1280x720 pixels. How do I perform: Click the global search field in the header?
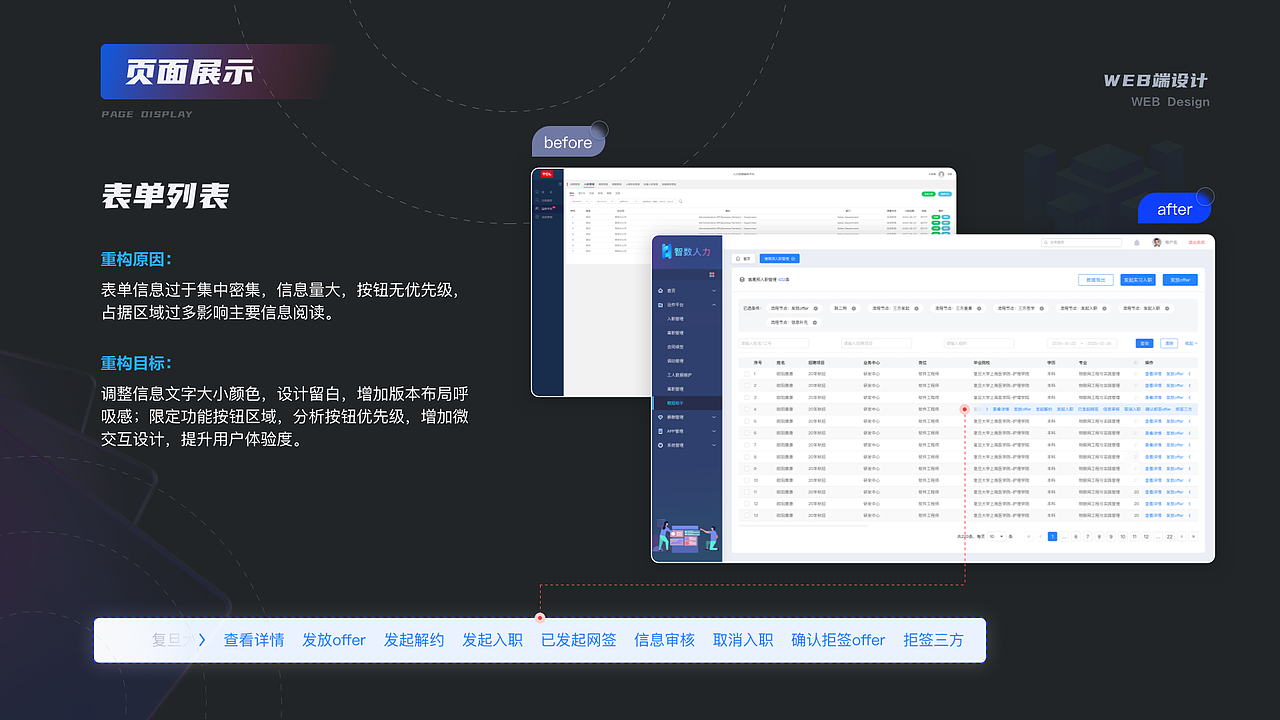pos(1081,242)
